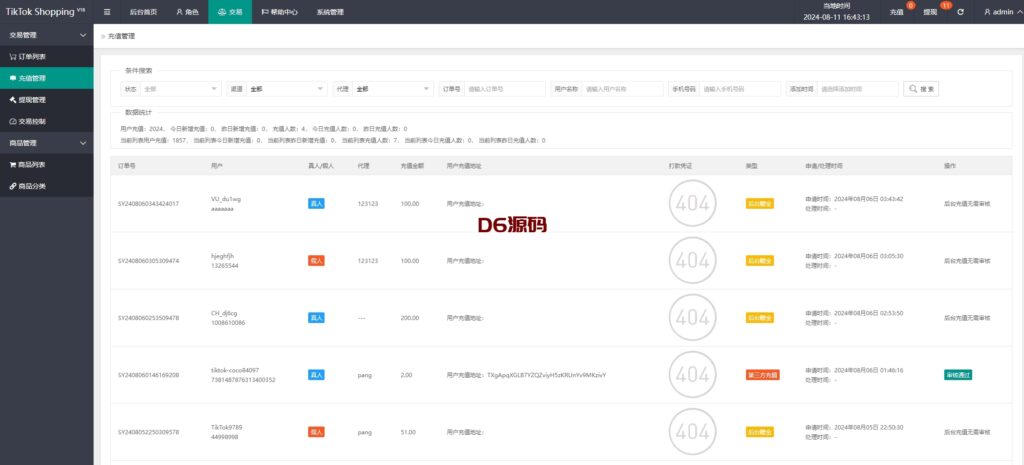1024x465 pixels.
Task: Click the yellow type badge in VU_du1wg row
Action: pyautogui.click(x=760, y=204)
